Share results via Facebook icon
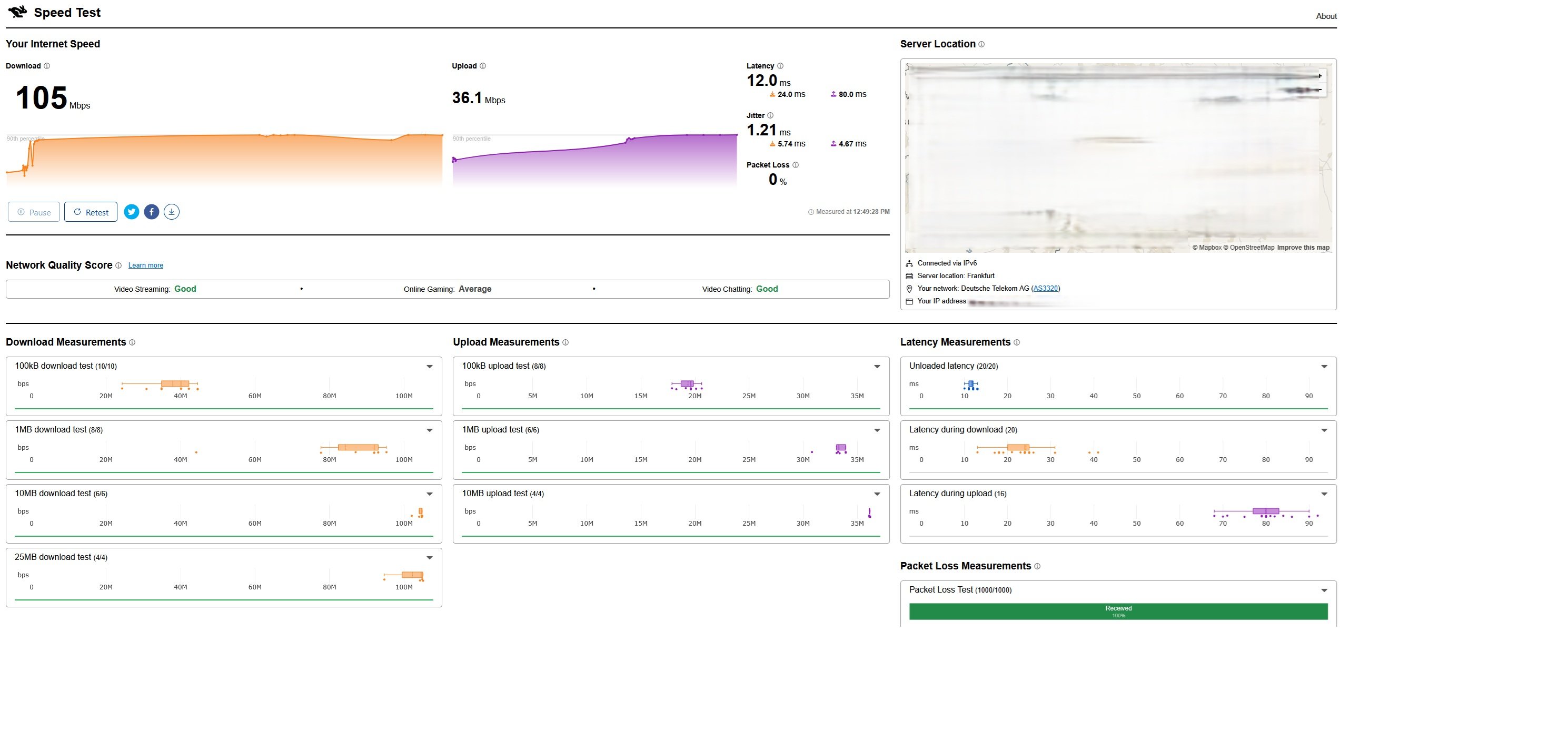The image size is (1568, 729). pyautogui.click(x=152, y=212)
